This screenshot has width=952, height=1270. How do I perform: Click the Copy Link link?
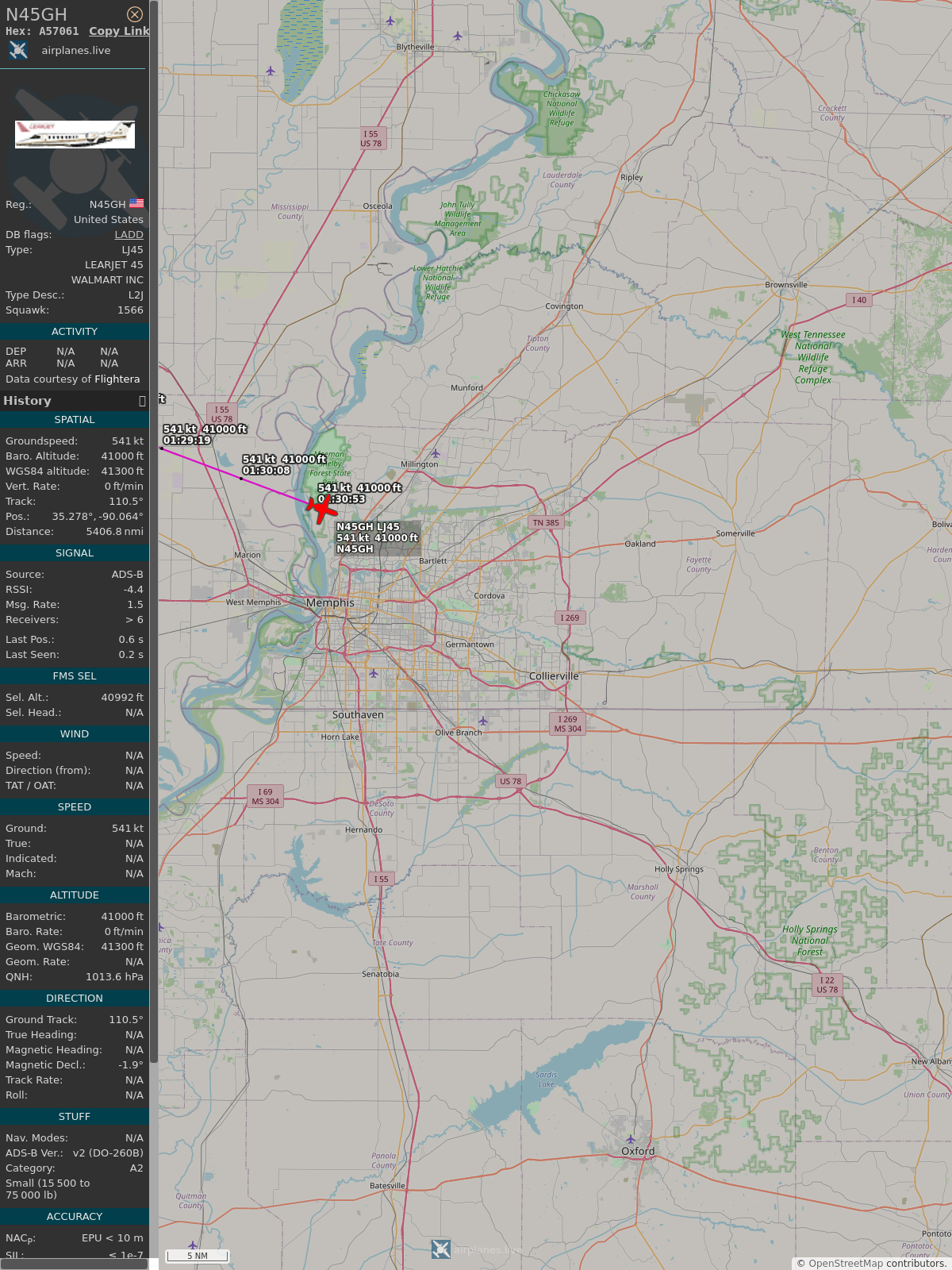pos(119,31)
